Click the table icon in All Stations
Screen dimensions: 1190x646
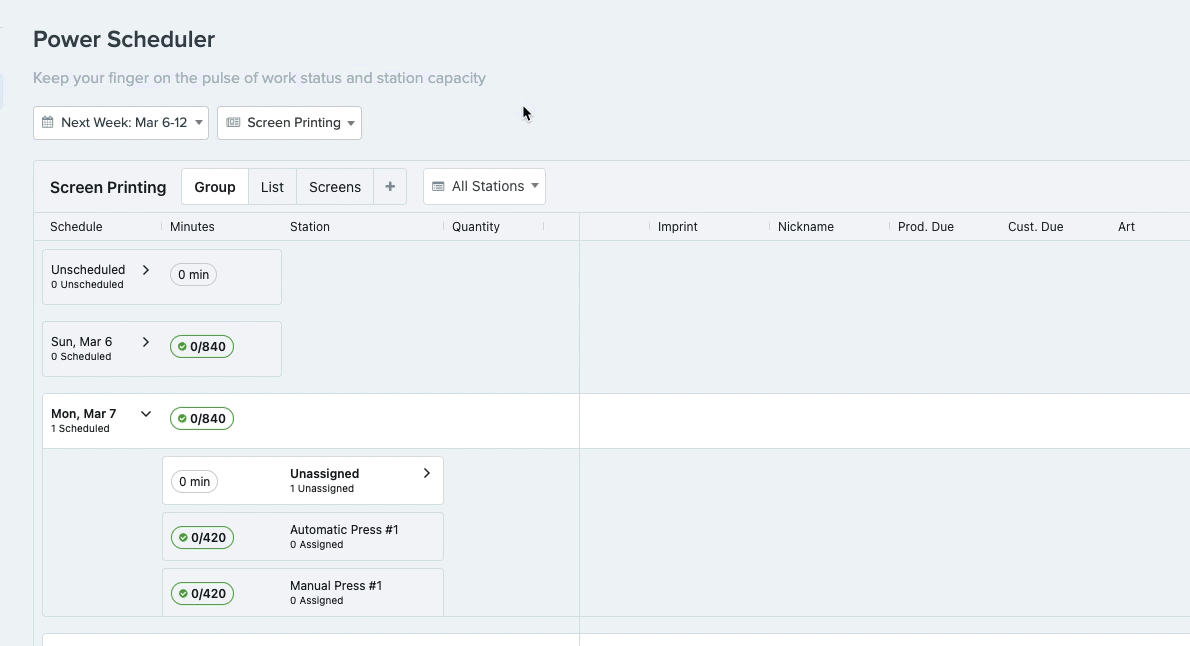click(x=438, y=186)
